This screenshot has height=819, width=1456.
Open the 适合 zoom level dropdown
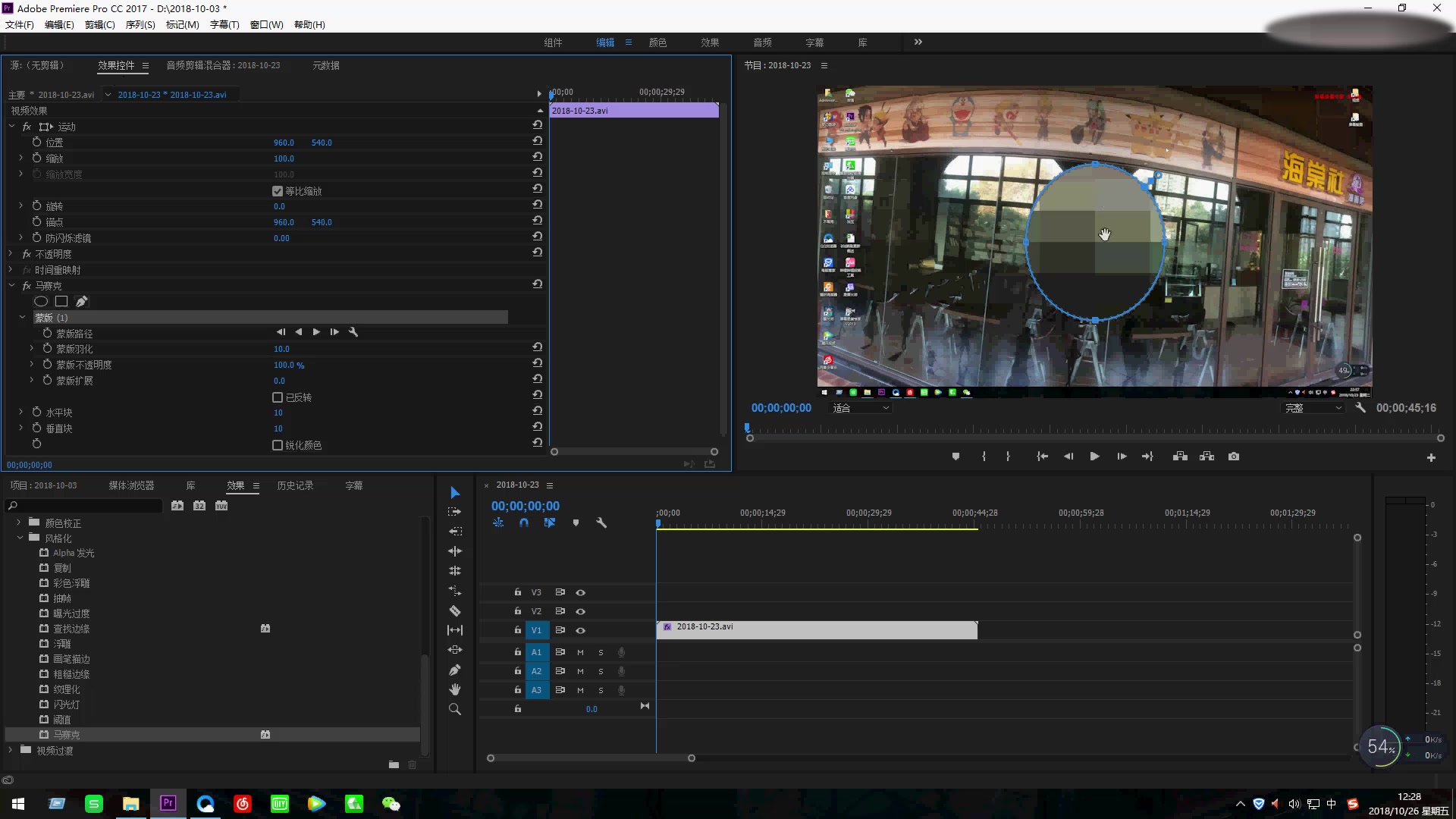click(861, 408)
